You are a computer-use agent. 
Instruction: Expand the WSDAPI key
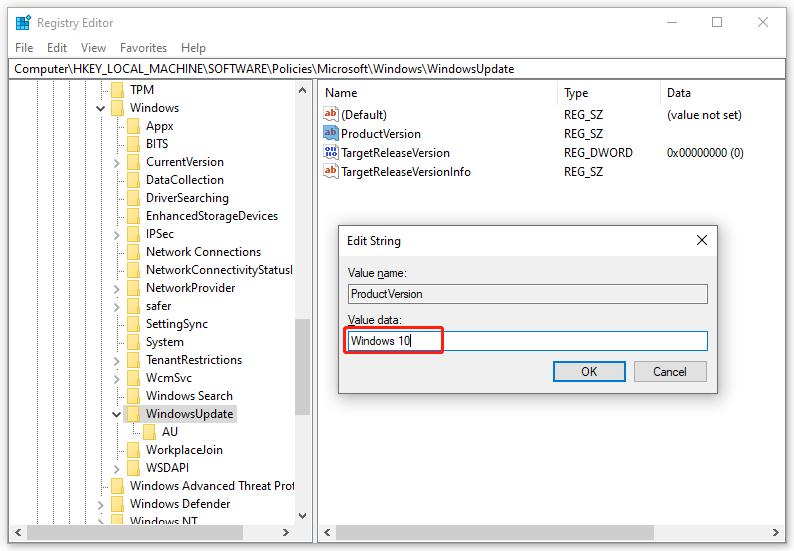(x=116, y=468)
